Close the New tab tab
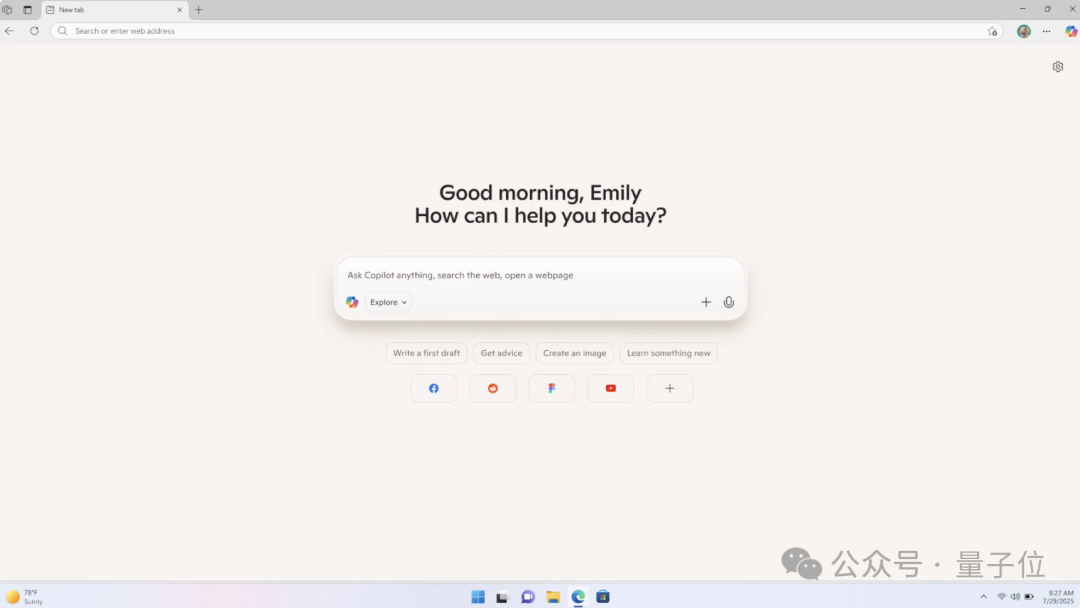 click(x=180, y=10)
